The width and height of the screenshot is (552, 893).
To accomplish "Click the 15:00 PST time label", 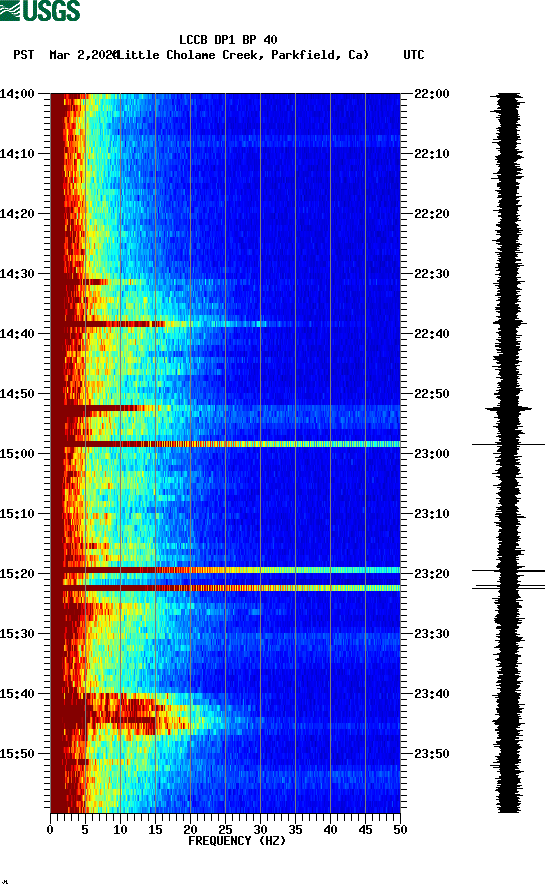I will coord(18,454).
